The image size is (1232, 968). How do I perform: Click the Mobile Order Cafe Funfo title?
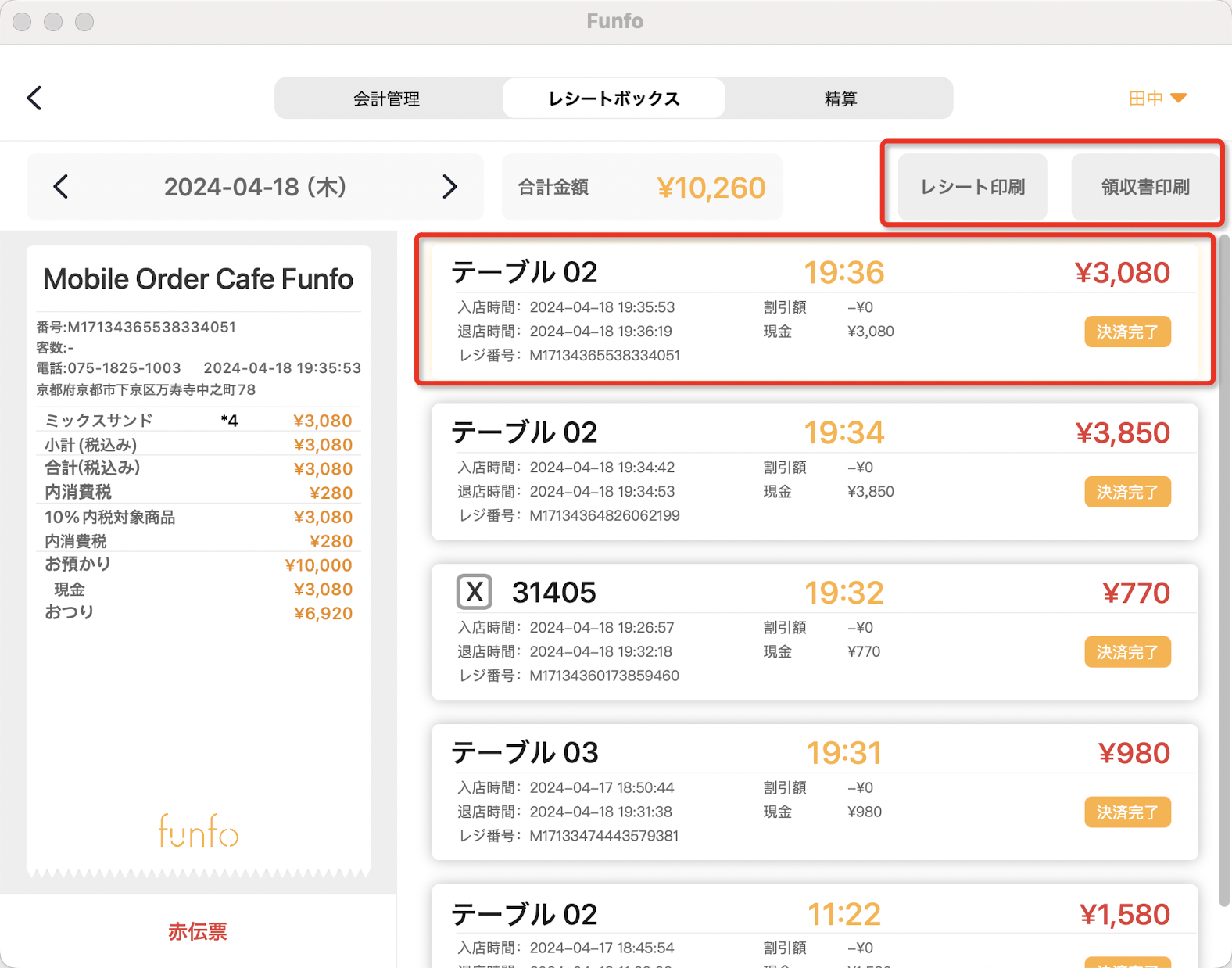click(198, 279)
